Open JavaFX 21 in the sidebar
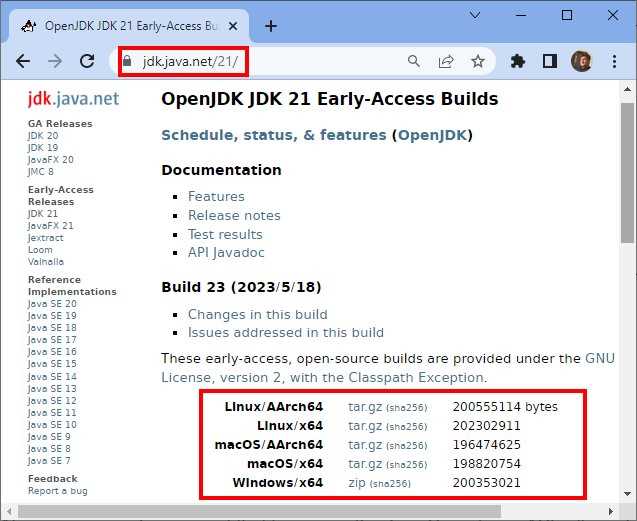Viewport: 637px width, 521px height. click(51, 226)
